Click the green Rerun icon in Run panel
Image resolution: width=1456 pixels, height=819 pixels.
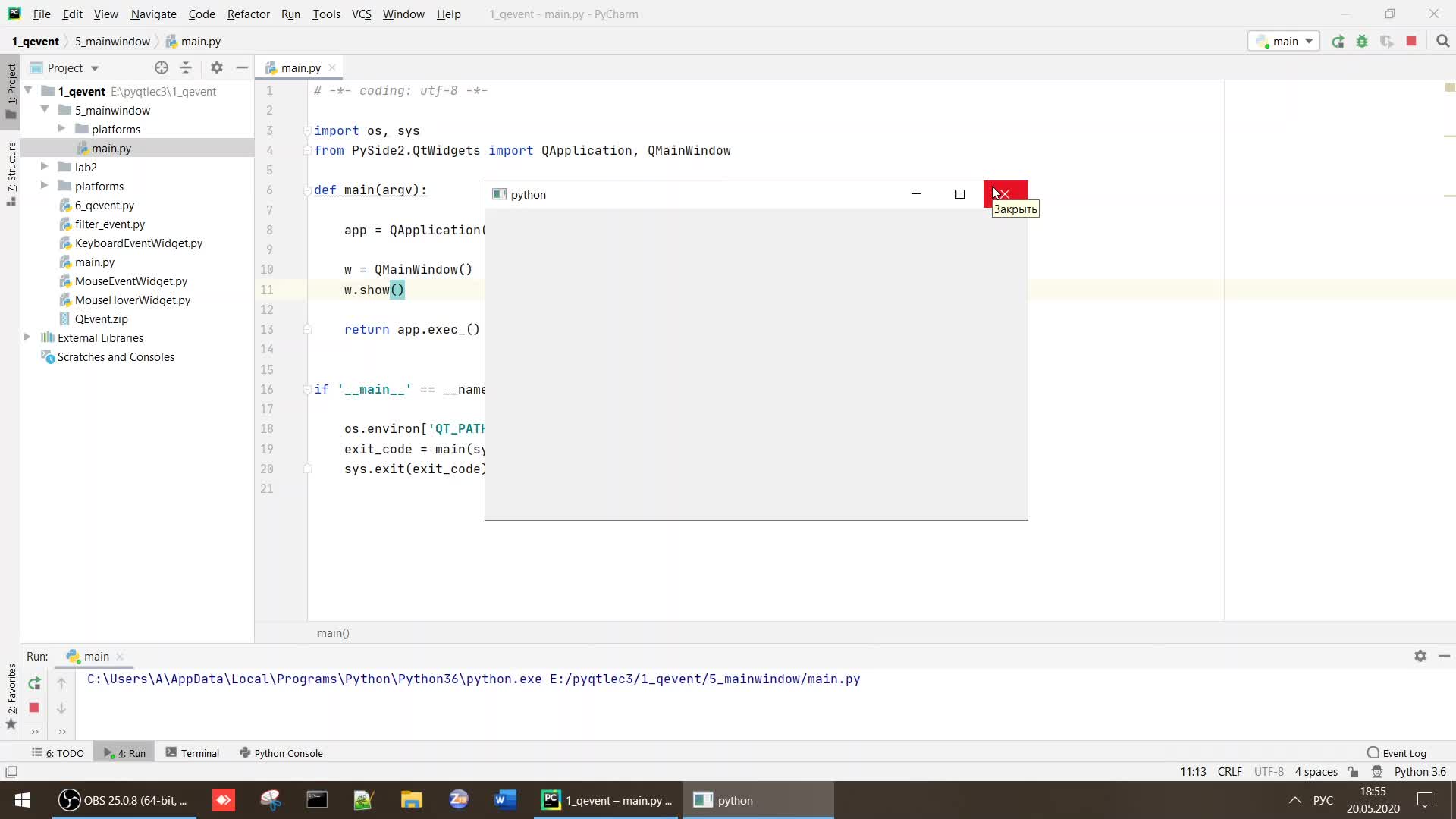tap(34, 683)
